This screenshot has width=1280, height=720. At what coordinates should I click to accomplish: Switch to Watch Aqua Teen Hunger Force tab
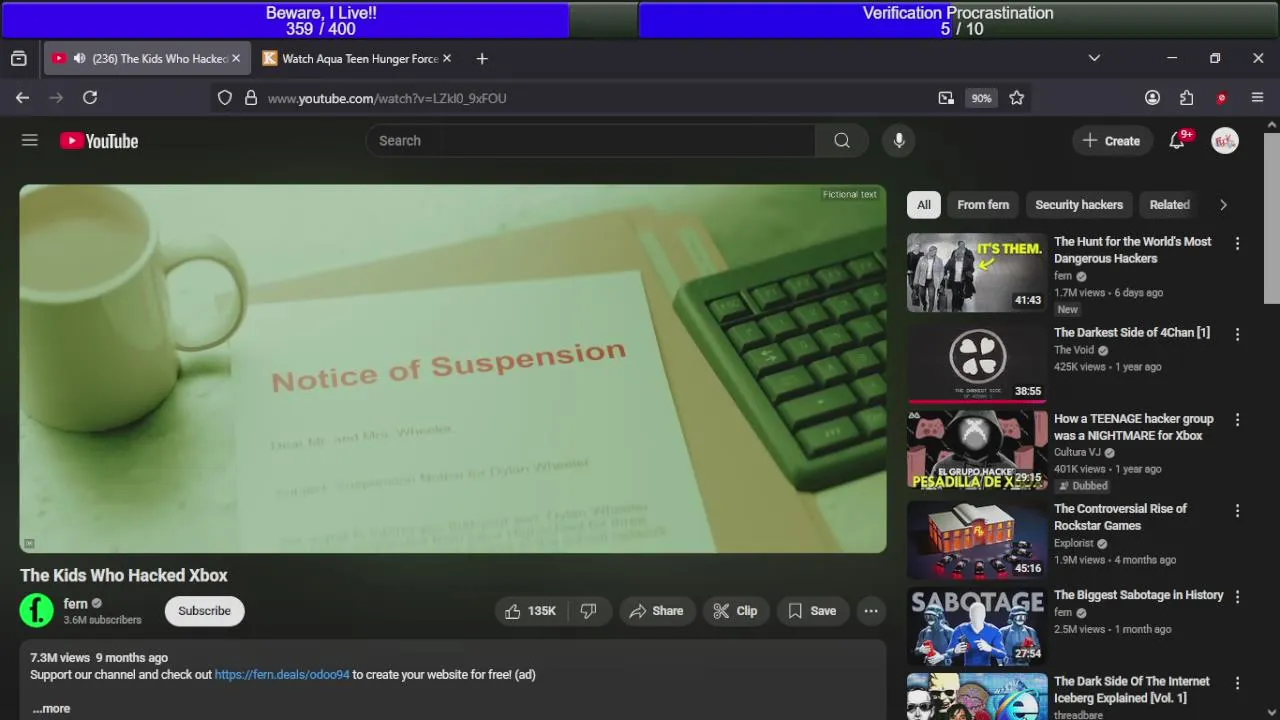point(357,59)
